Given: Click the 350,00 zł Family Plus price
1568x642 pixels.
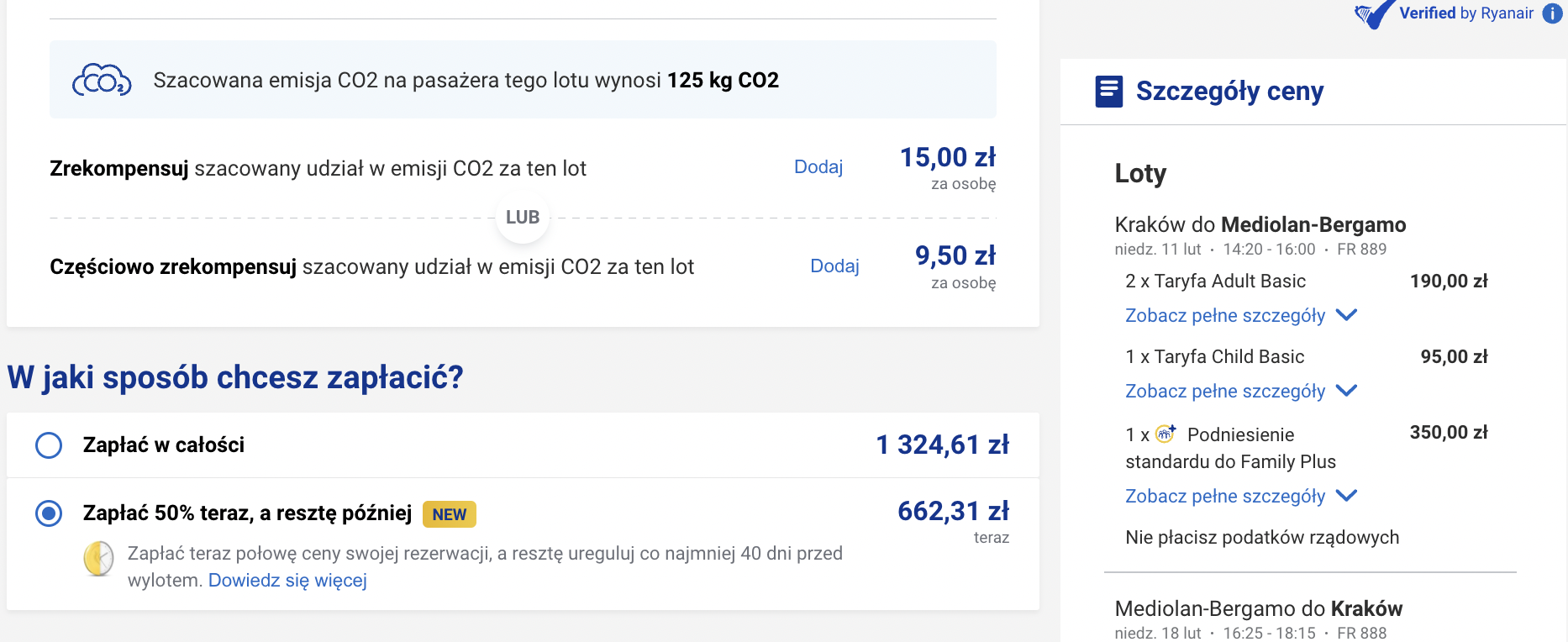Looking at the screenshot, I should (x=1449, y=433).
